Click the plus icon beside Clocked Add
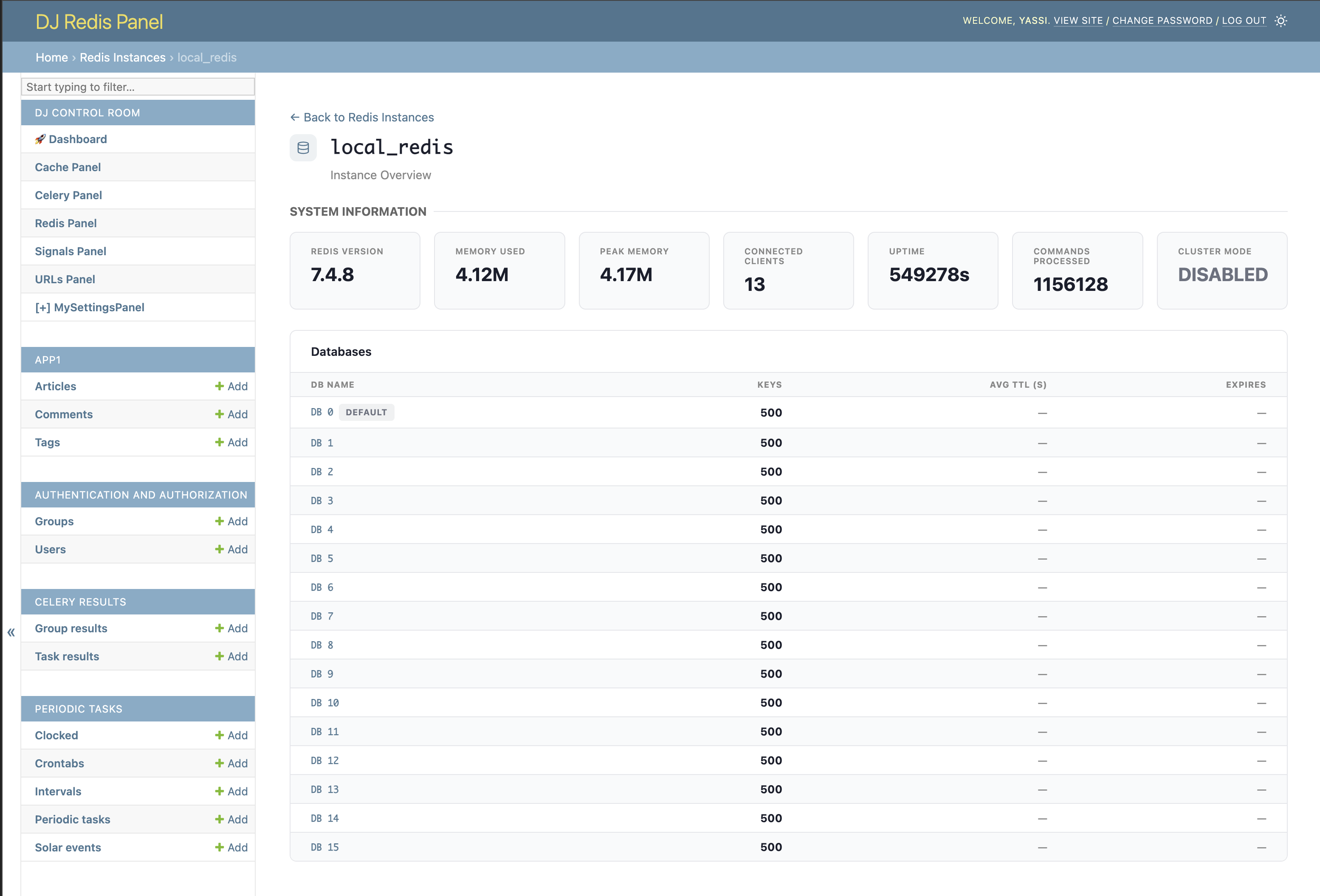This screenshot has height=896, width=1320. click(x=219, y=735)
